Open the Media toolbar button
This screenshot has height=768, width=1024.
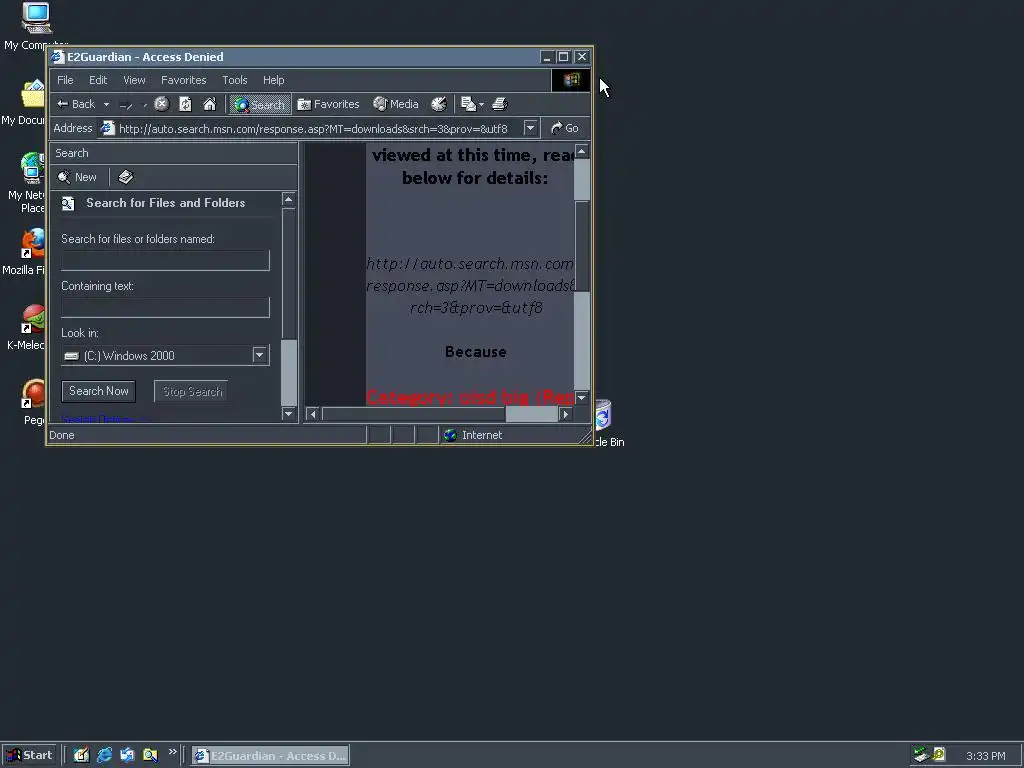(396, 104)
